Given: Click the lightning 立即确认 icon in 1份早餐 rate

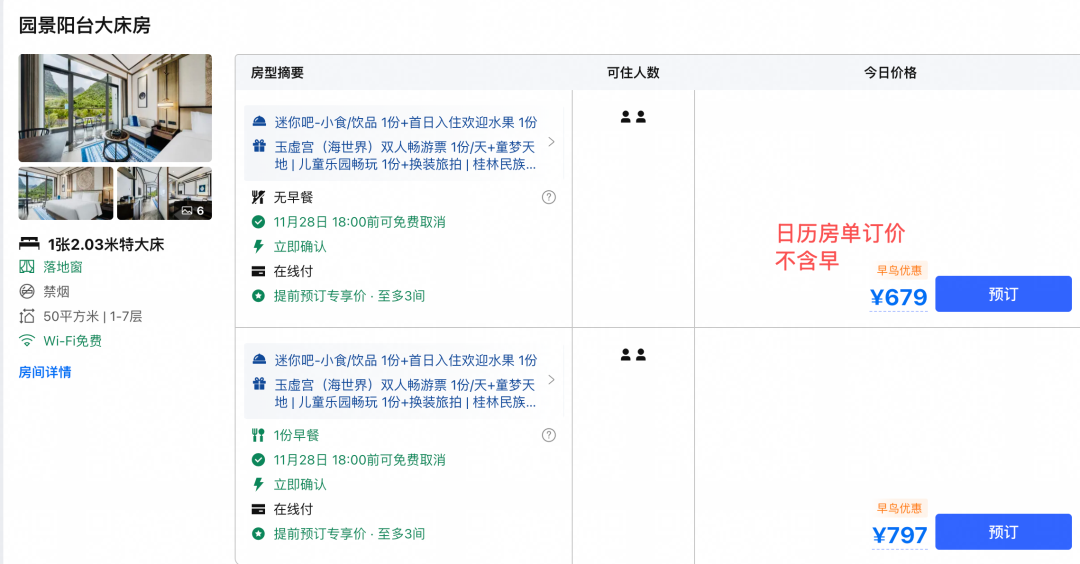Looking at the screenshot, I should [x=258, y=484].
